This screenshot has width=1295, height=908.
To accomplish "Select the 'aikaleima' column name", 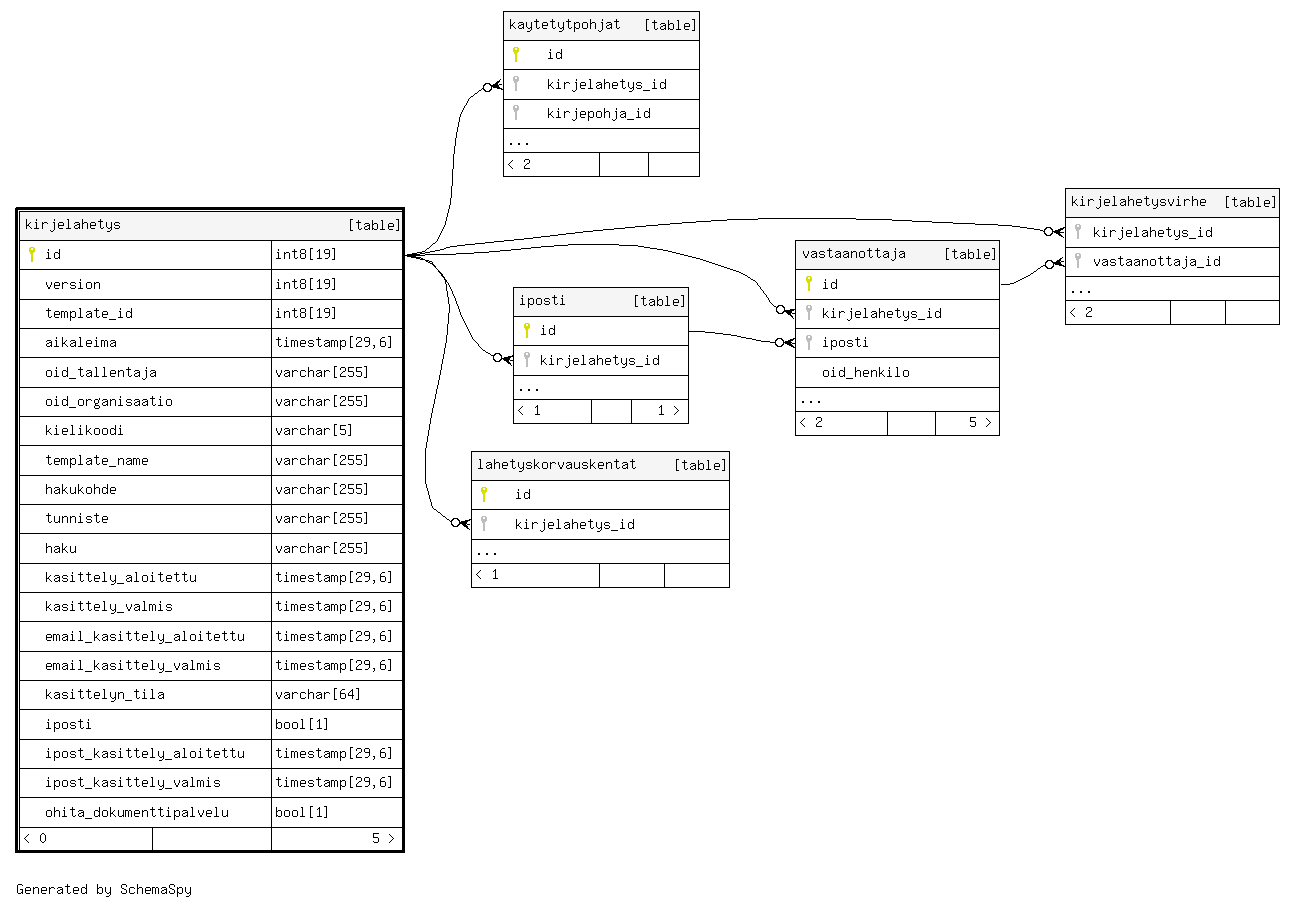I will 81,342.
